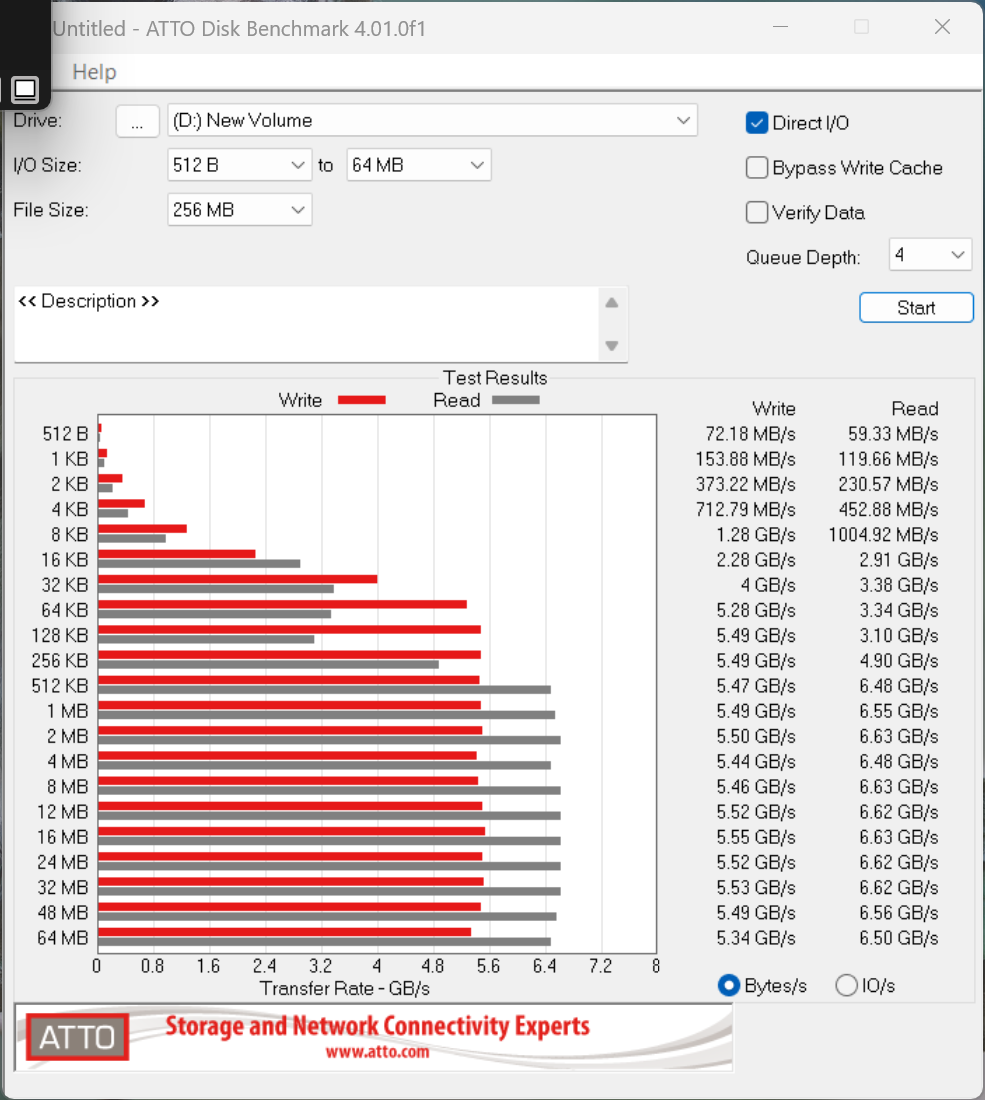The height and width of the screenshot is (1100, 985).
Task: Close the ATTO Disk Benchmark window
Action: 942,27
